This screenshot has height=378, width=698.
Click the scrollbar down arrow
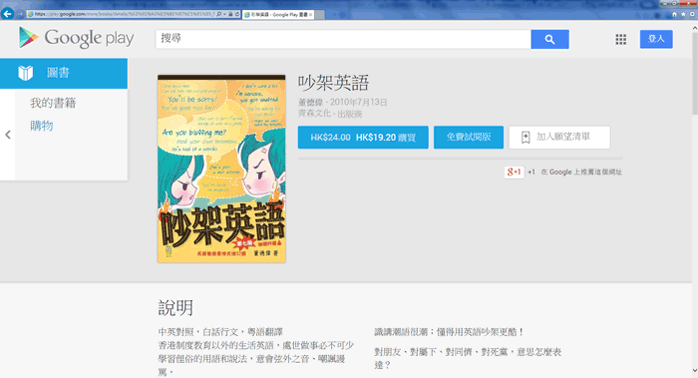(695, 371)
